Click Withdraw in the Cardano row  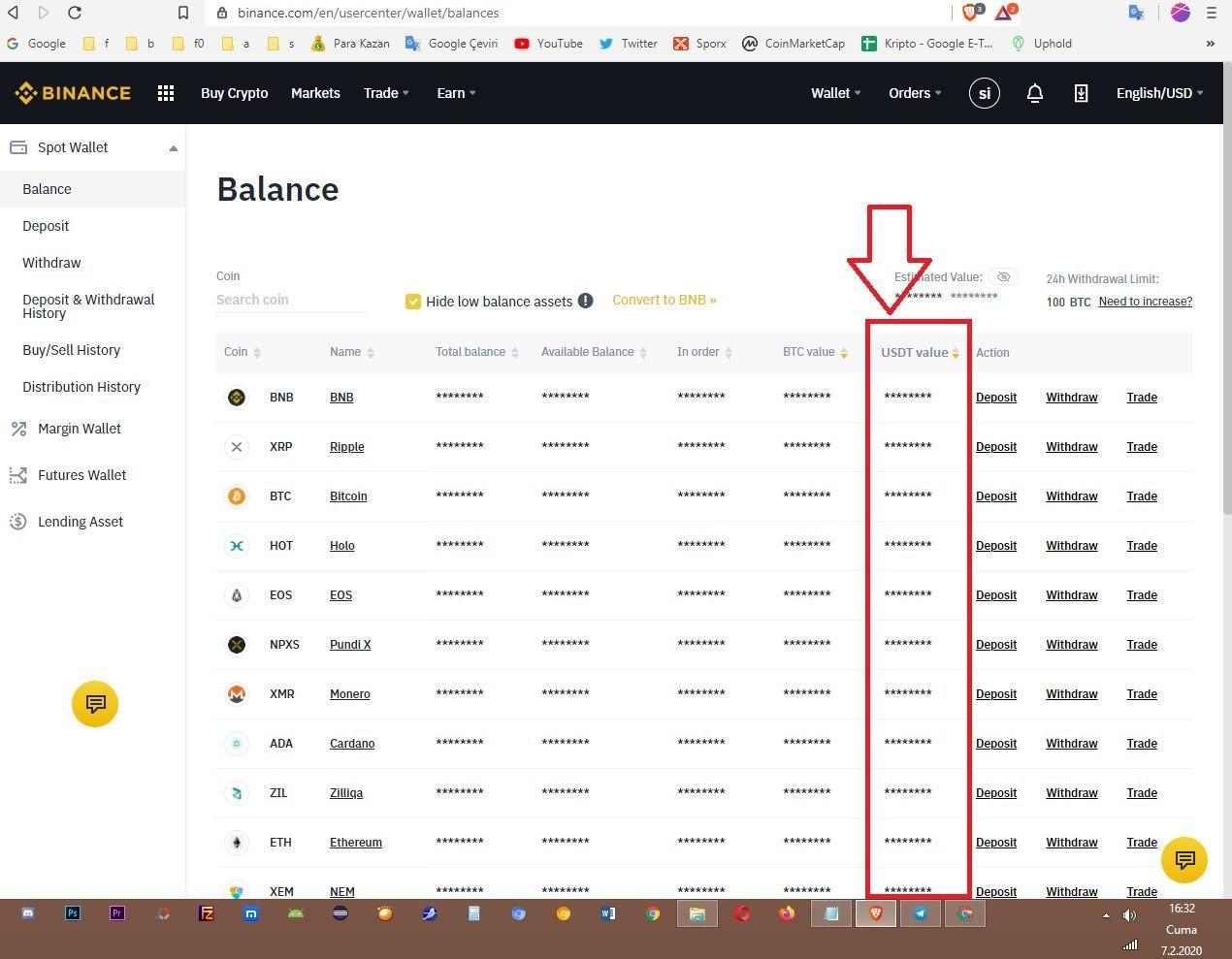click(1072, 744)
